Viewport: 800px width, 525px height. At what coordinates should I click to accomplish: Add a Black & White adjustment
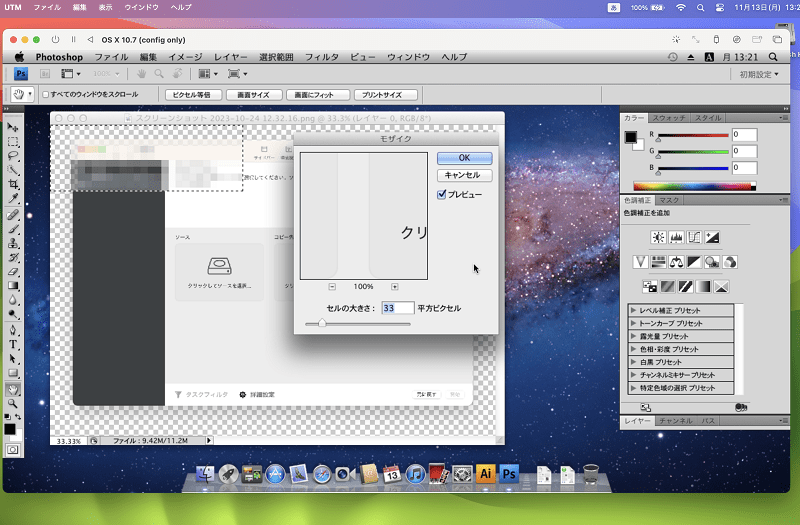[x=694, y=262]
